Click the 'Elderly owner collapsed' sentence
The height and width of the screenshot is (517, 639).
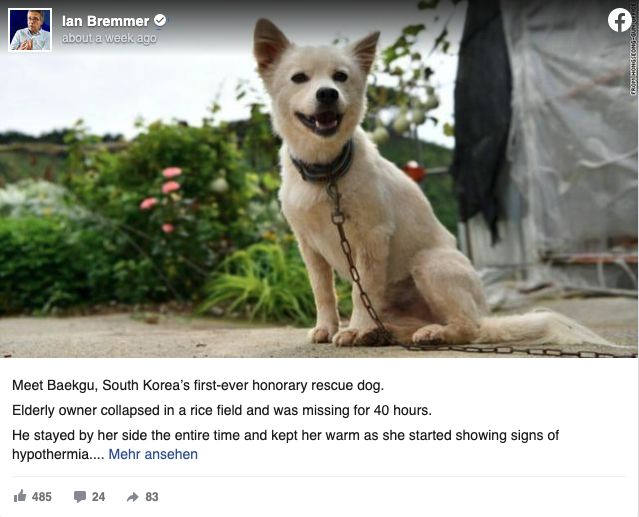pos(222,410)
